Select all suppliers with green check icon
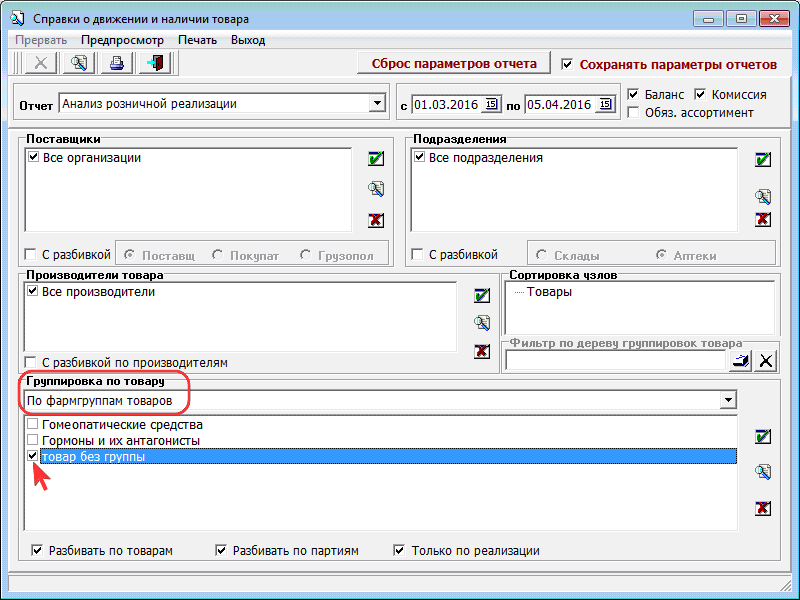 (x=376, y=158)
